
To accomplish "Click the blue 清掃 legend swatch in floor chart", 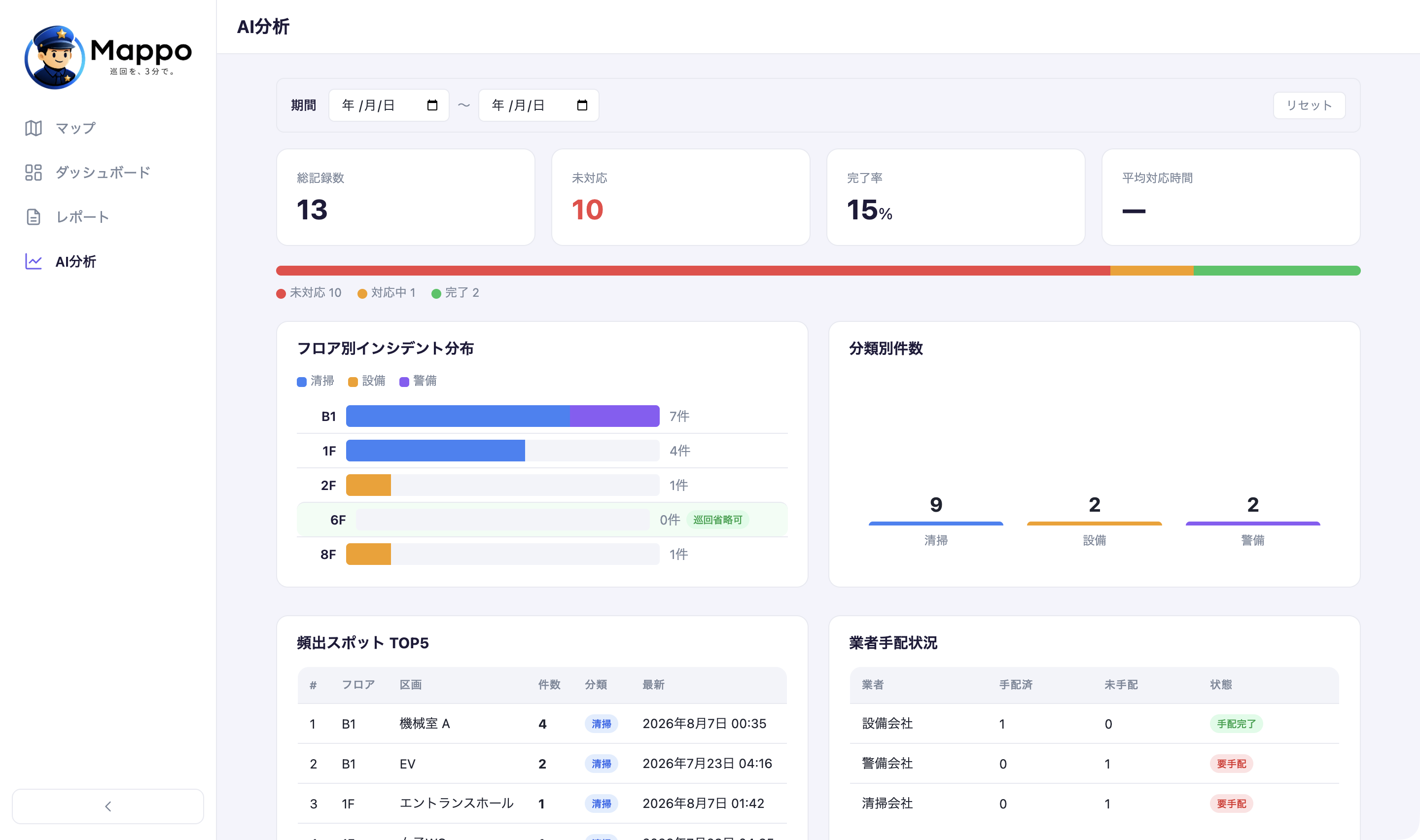I will coord(302,382).
